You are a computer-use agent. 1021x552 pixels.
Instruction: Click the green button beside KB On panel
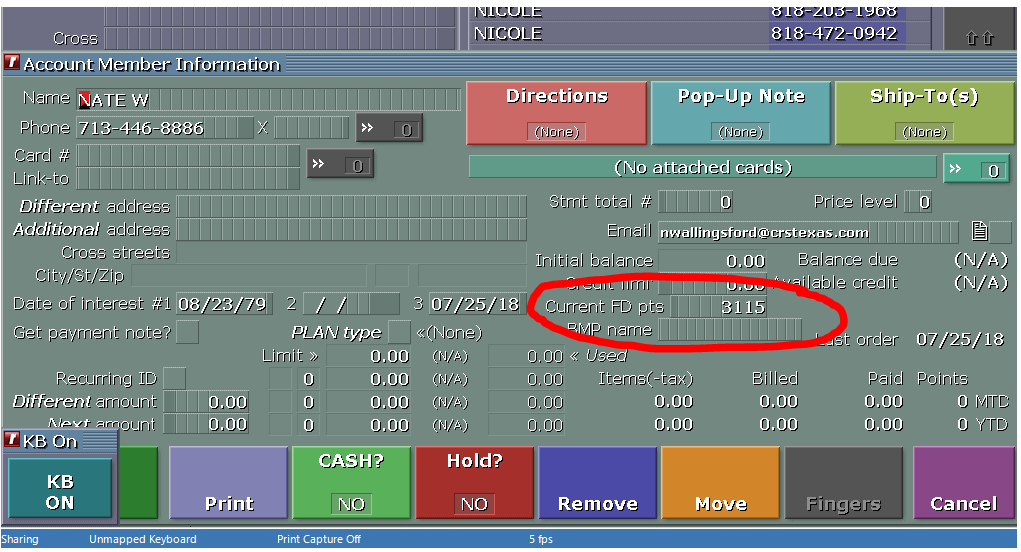138,482
